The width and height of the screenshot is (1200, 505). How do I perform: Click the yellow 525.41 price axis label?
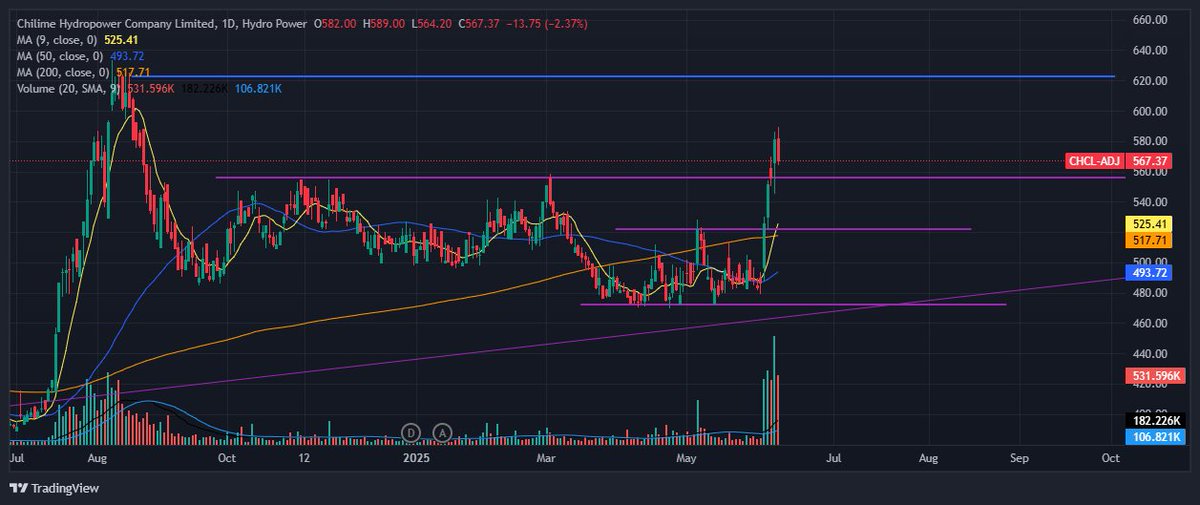[x=1148, y=225]
